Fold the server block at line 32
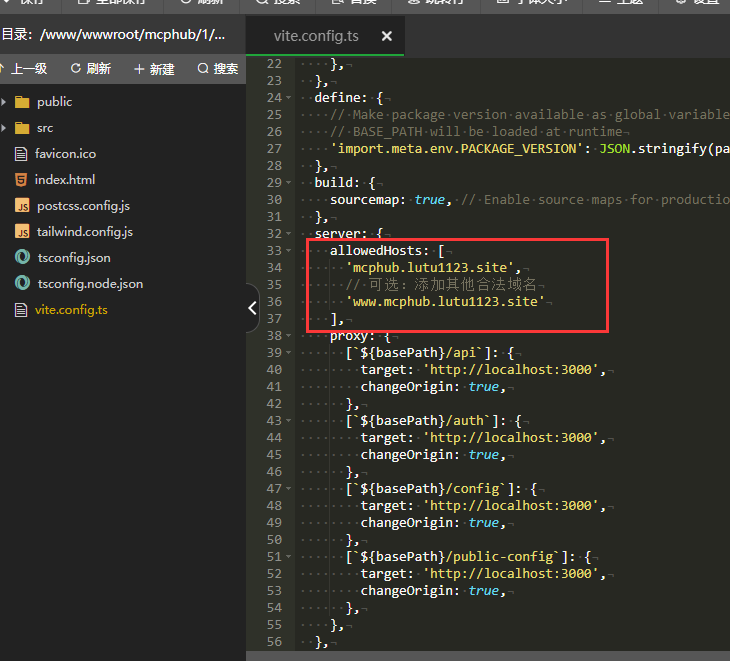The width and height of the screenshot is (730, 661). pos(290,234)
